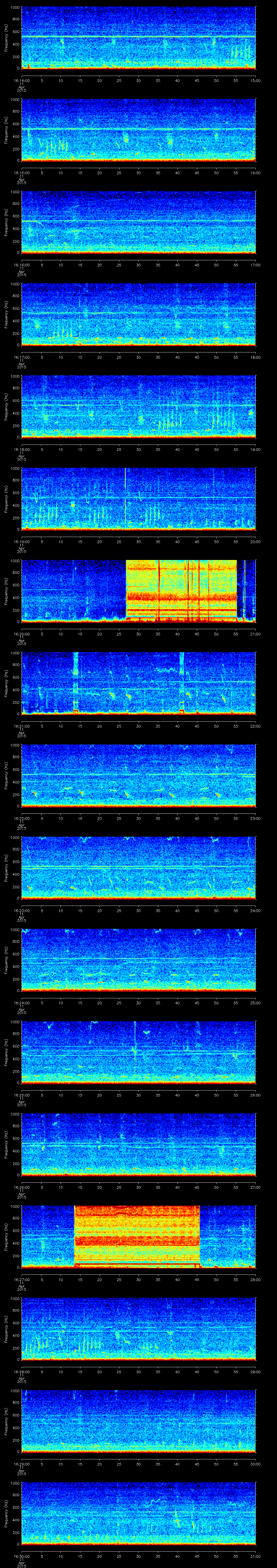
Task: Click the yellow broadband noise block in the 16:20:00 spectrogram
Action: (182, 591)
